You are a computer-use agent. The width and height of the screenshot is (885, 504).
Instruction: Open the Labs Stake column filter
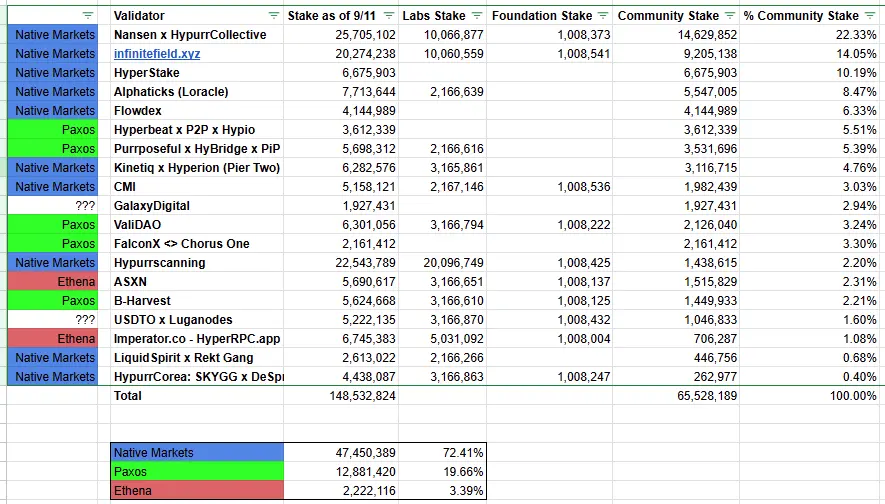[x=477, y=16]
